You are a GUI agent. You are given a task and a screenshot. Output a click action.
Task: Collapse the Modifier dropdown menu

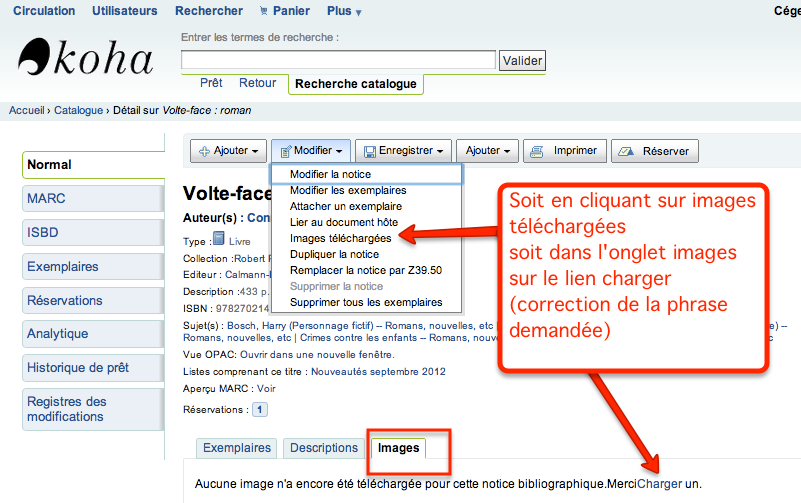[311, 151]
